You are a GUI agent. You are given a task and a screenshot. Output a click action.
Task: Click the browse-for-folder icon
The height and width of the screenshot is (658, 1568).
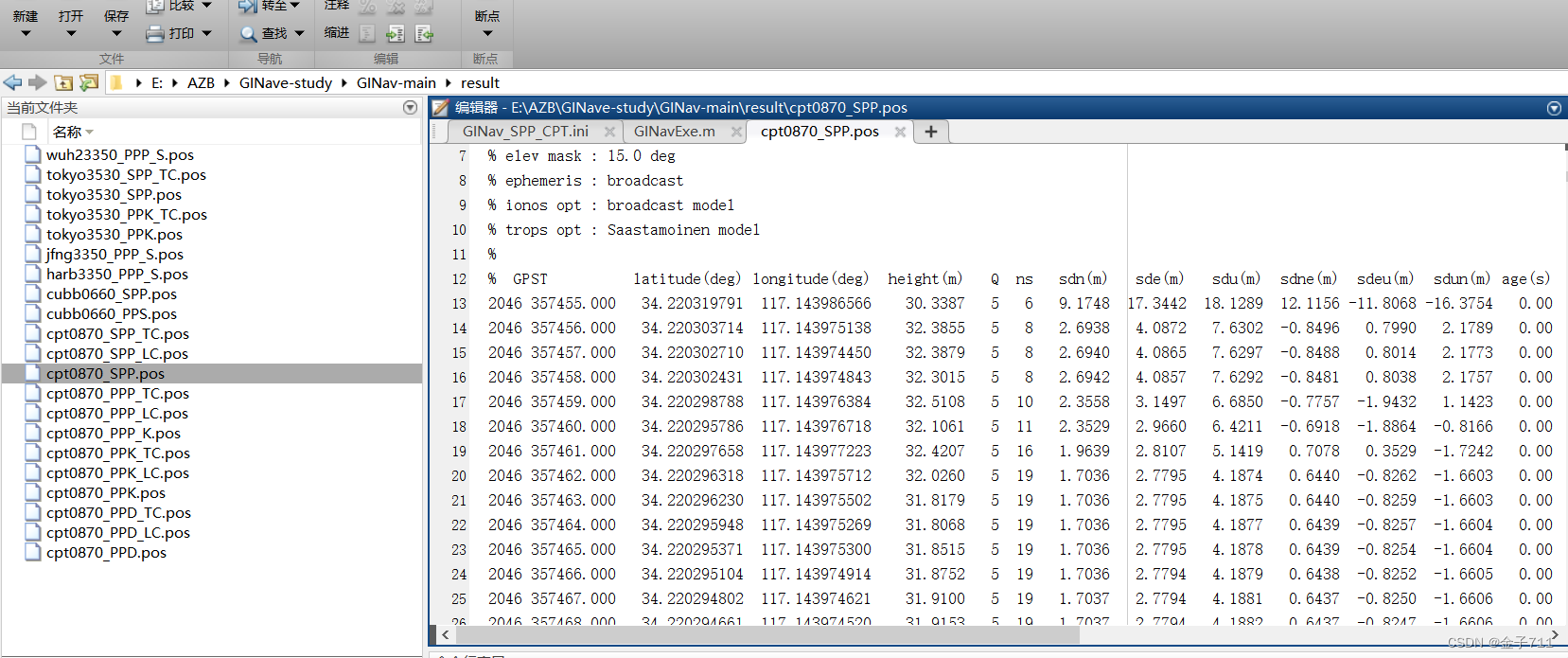(89, 83)
